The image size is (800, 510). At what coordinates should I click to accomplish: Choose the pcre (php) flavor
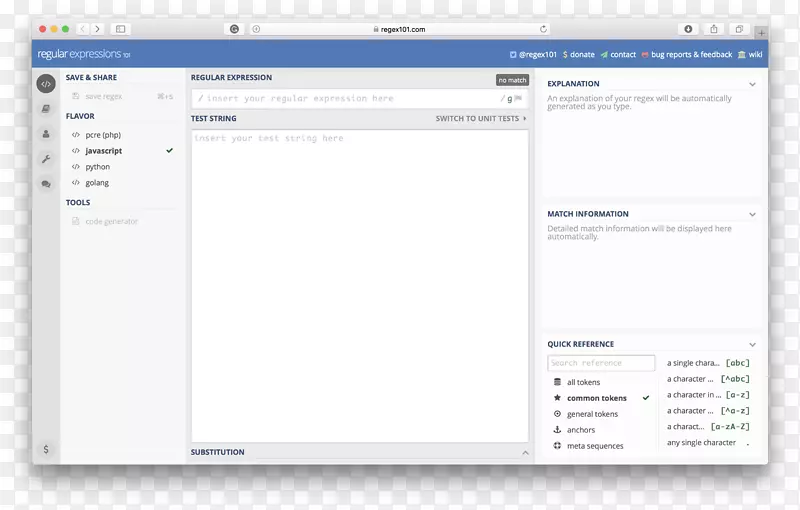click(x=102, y=135)
